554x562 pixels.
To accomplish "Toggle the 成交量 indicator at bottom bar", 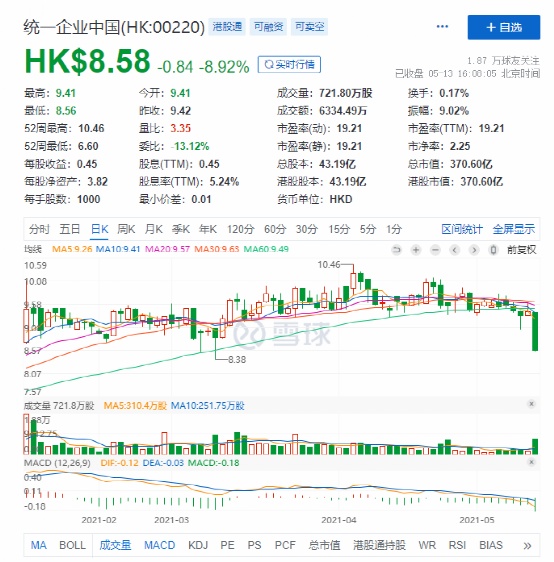I will click(115, 545).
